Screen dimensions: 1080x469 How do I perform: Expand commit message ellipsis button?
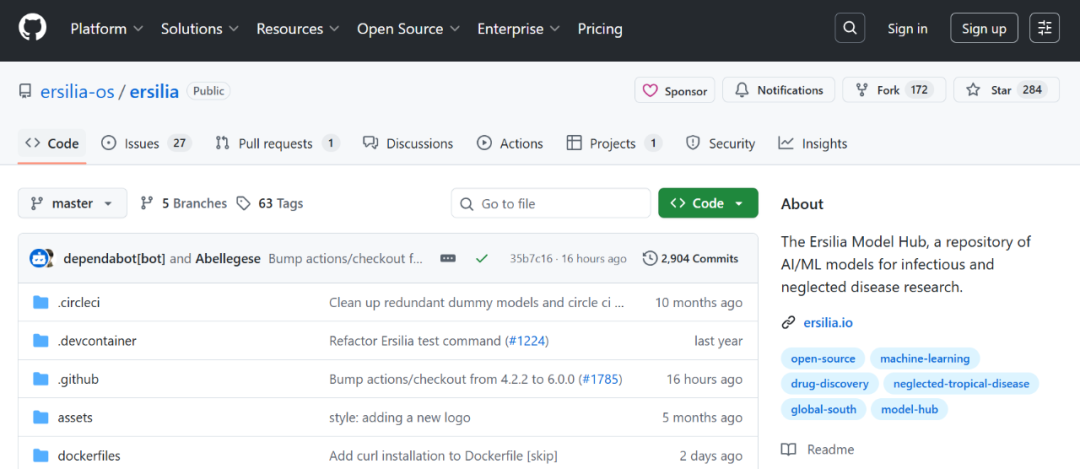click(x=448, y=259)
